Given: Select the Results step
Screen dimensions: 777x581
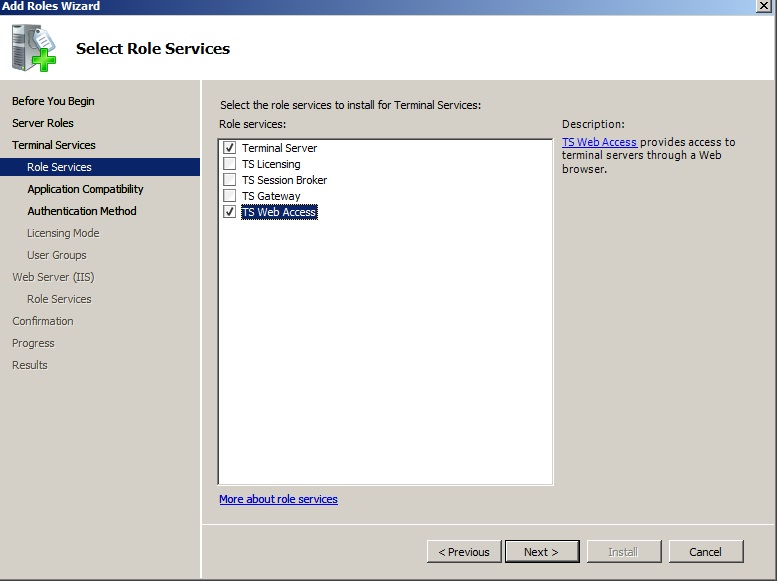Looking at the screenshot, I should click(30, 365).
